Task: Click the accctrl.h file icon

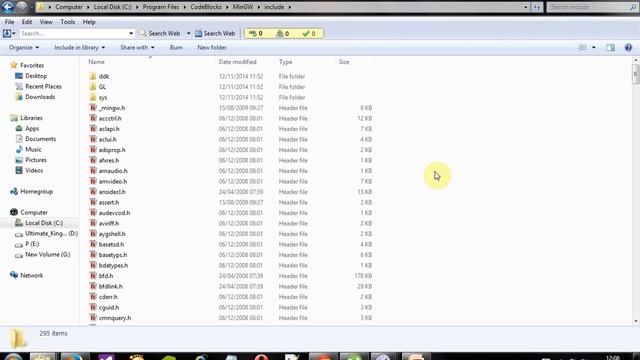Action: (93, 118)
